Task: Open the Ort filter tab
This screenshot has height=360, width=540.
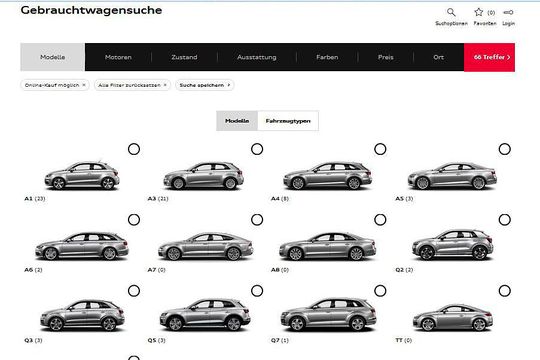Action: pos(438,57)
